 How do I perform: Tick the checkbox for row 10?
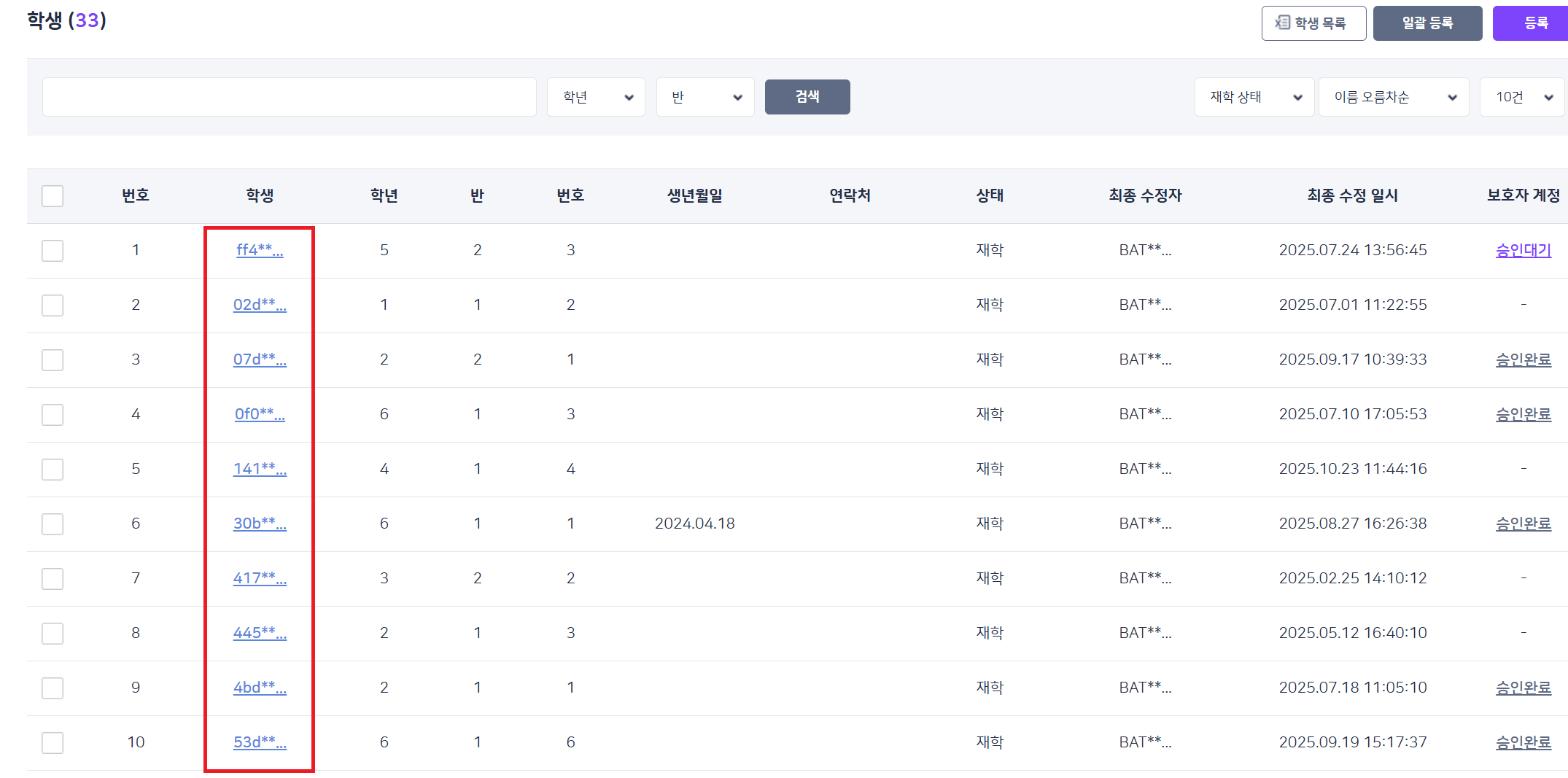pos(53,742)
